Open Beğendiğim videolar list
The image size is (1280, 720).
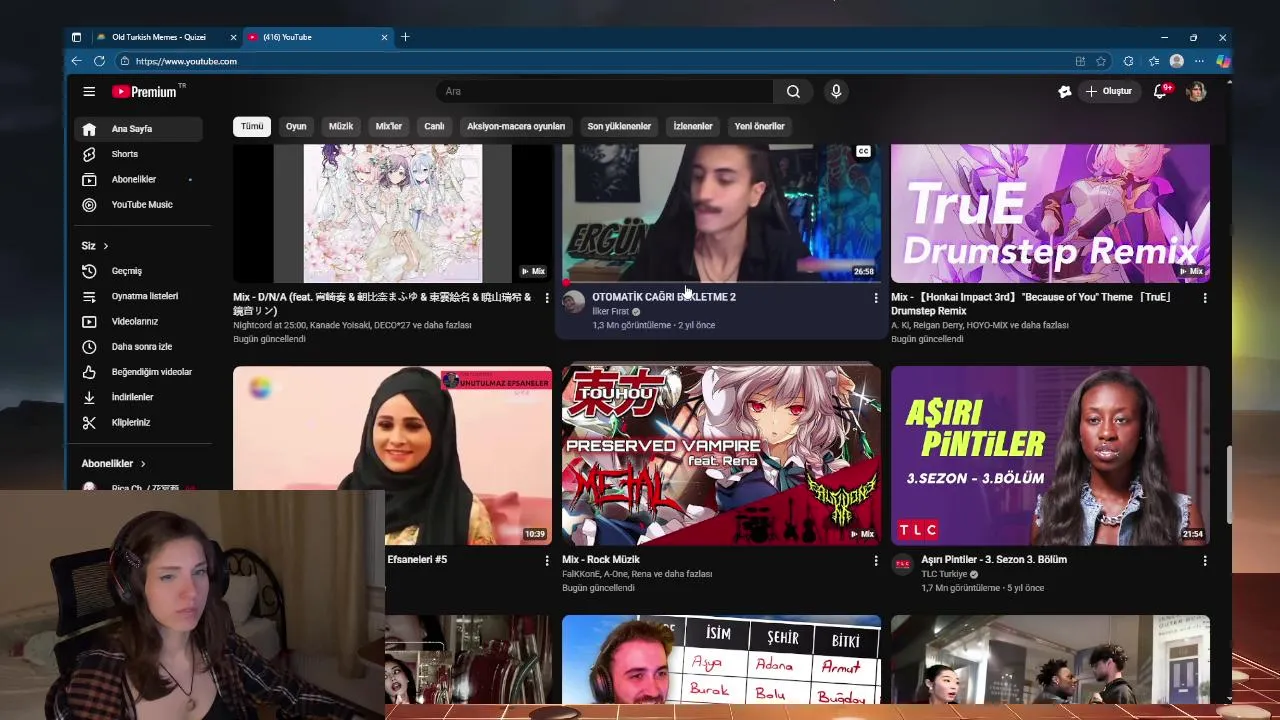(x=138, y=372)
